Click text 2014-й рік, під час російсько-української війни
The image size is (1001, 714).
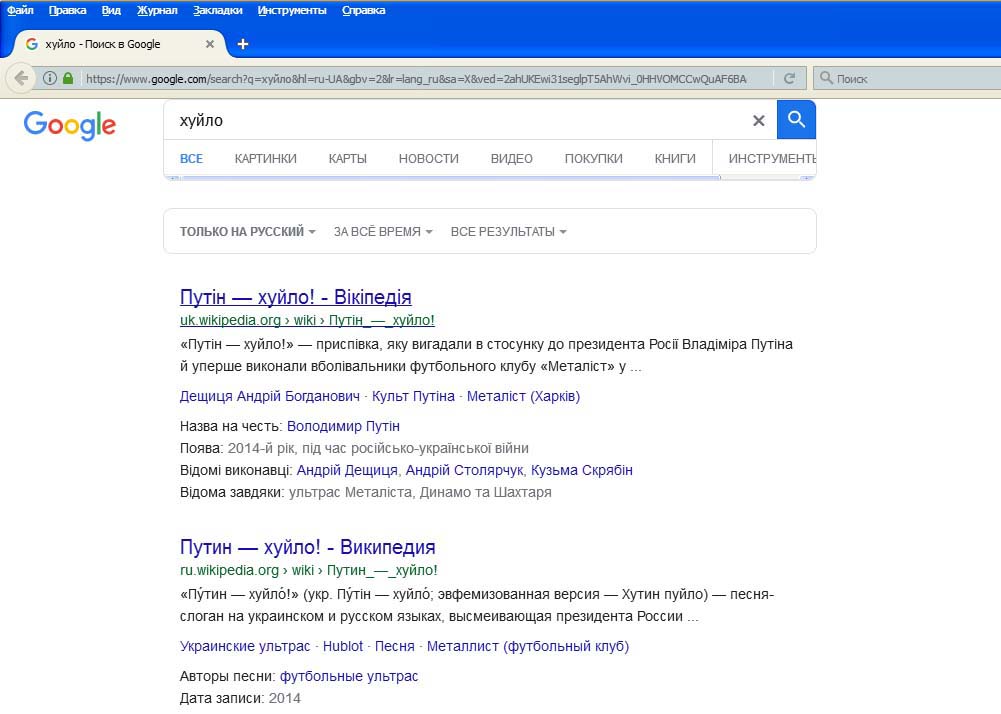(378, 448)
